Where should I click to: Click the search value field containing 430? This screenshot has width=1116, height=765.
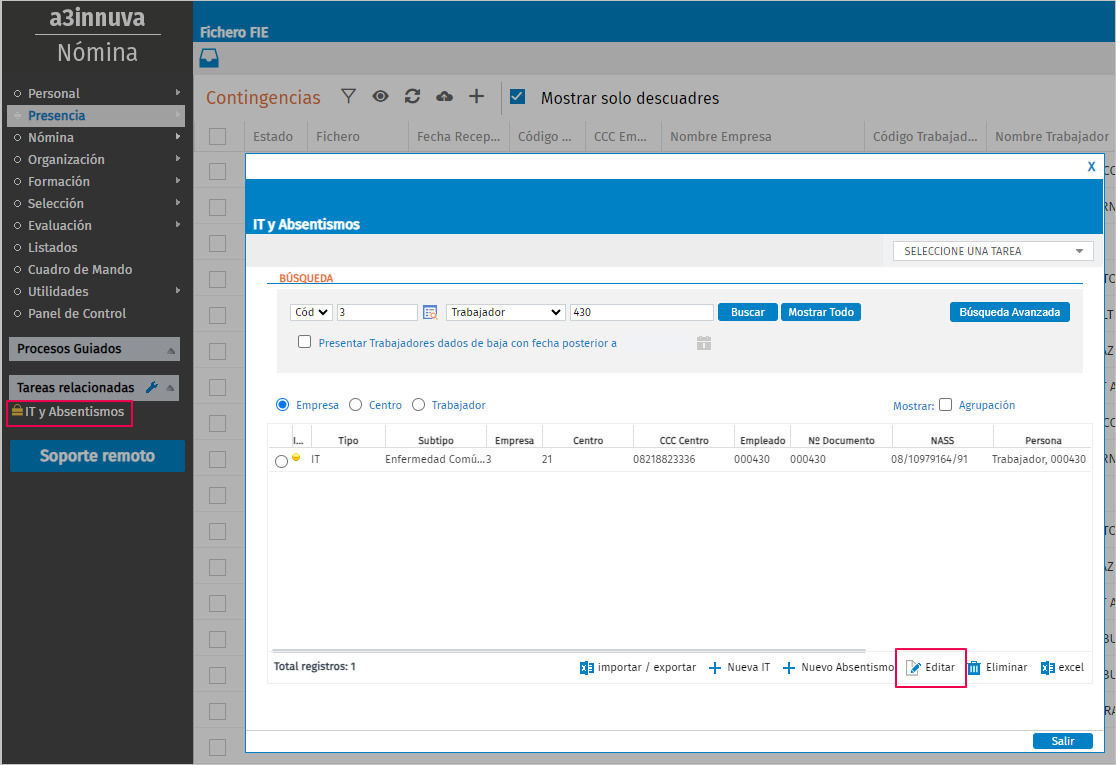point(641,312)
